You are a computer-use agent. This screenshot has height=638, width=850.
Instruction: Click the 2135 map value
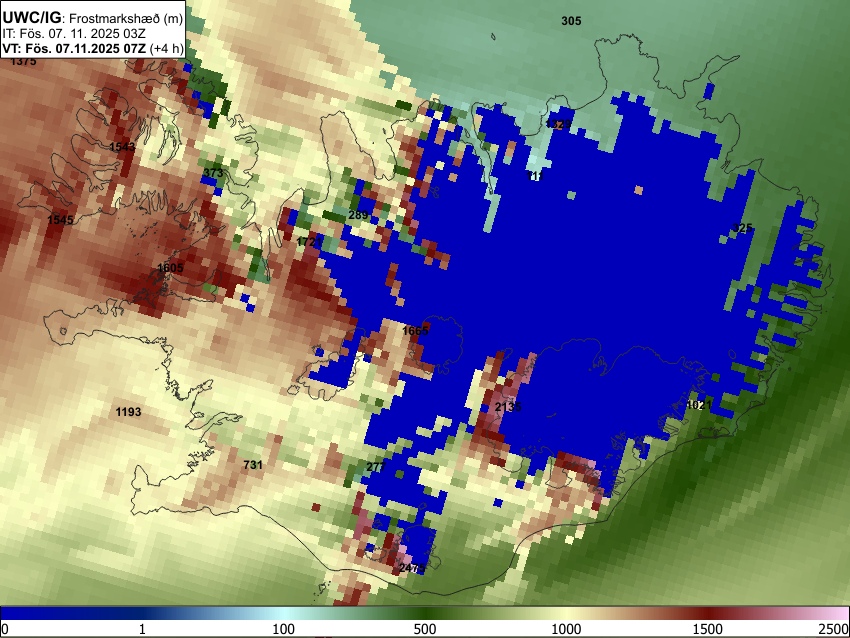click(x=508, y=407)
